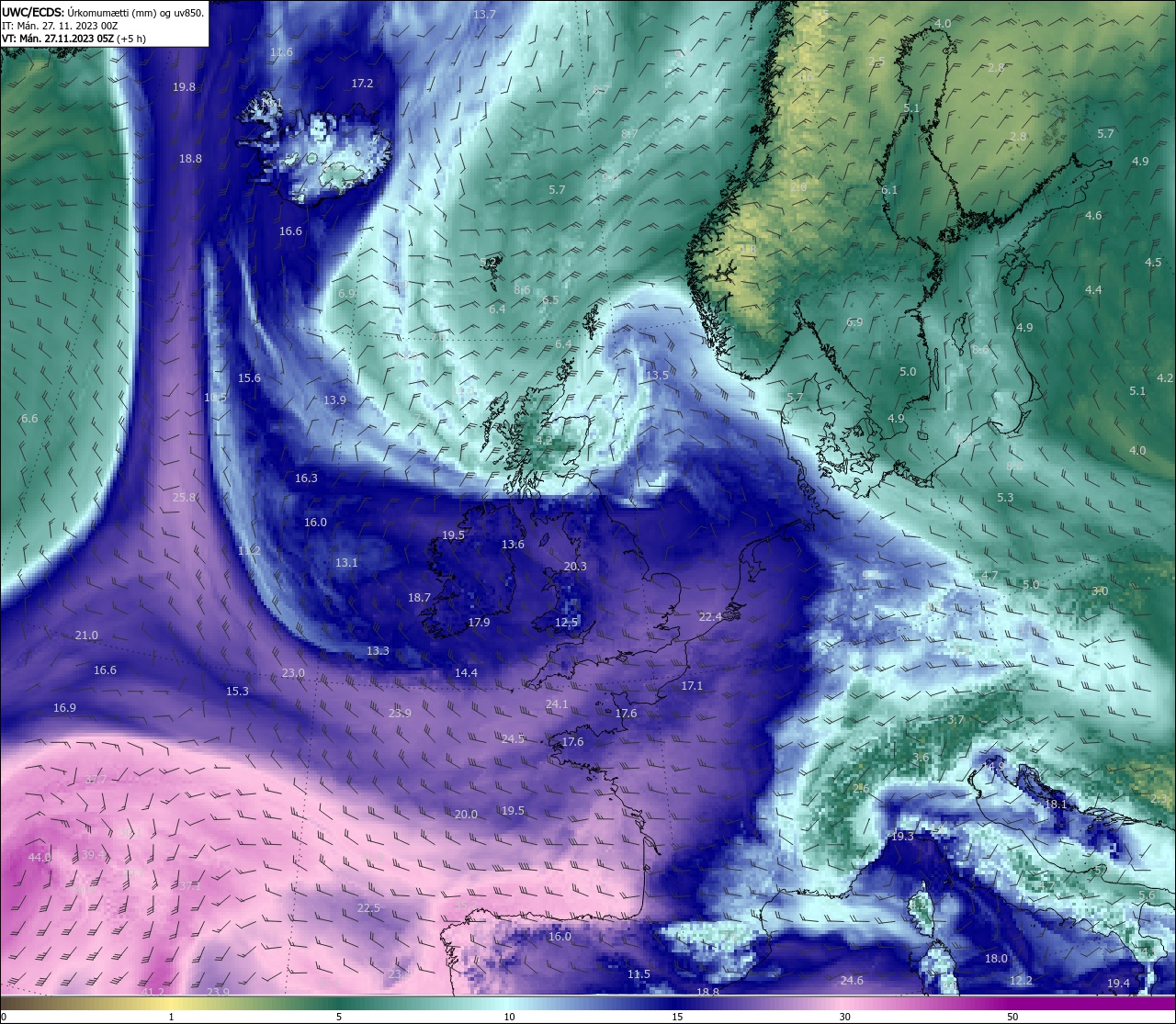Click the 37.1 value in the pink area
This screenshot has height=1024, width=1176.
[189, 886]
